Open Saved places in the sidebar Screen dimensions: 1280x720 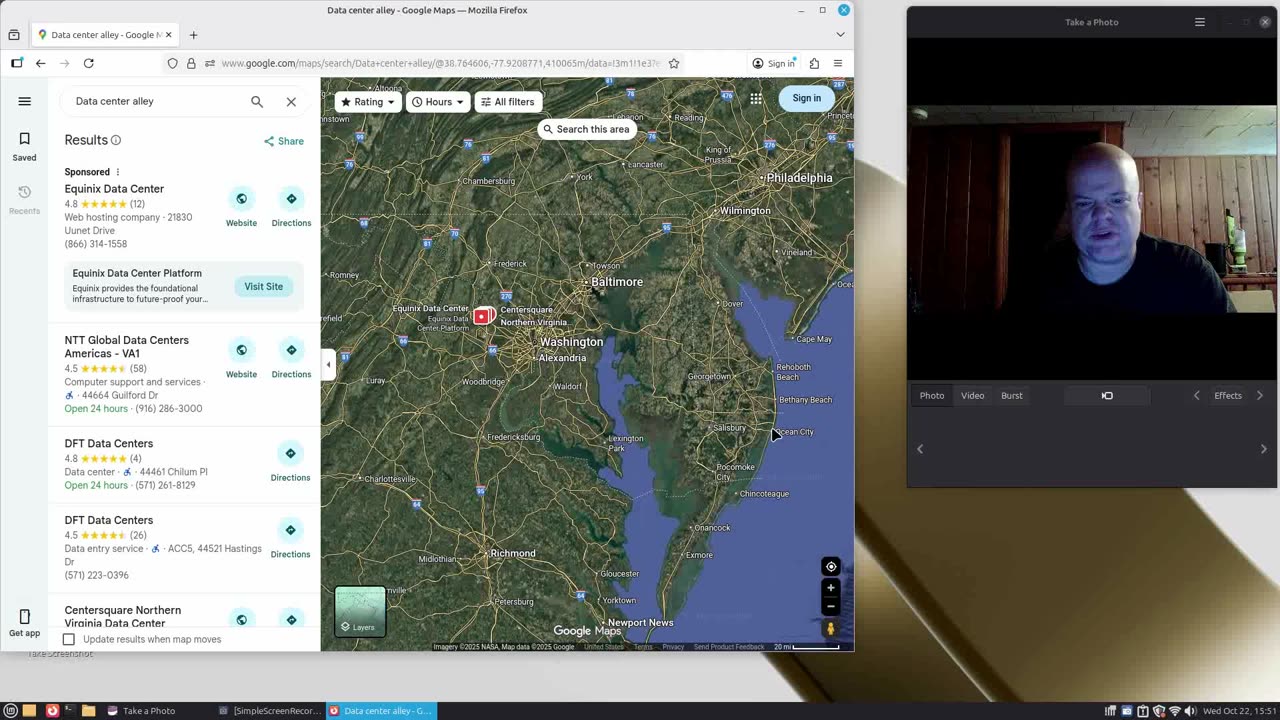pyautogui.click(x=25, y=146)
